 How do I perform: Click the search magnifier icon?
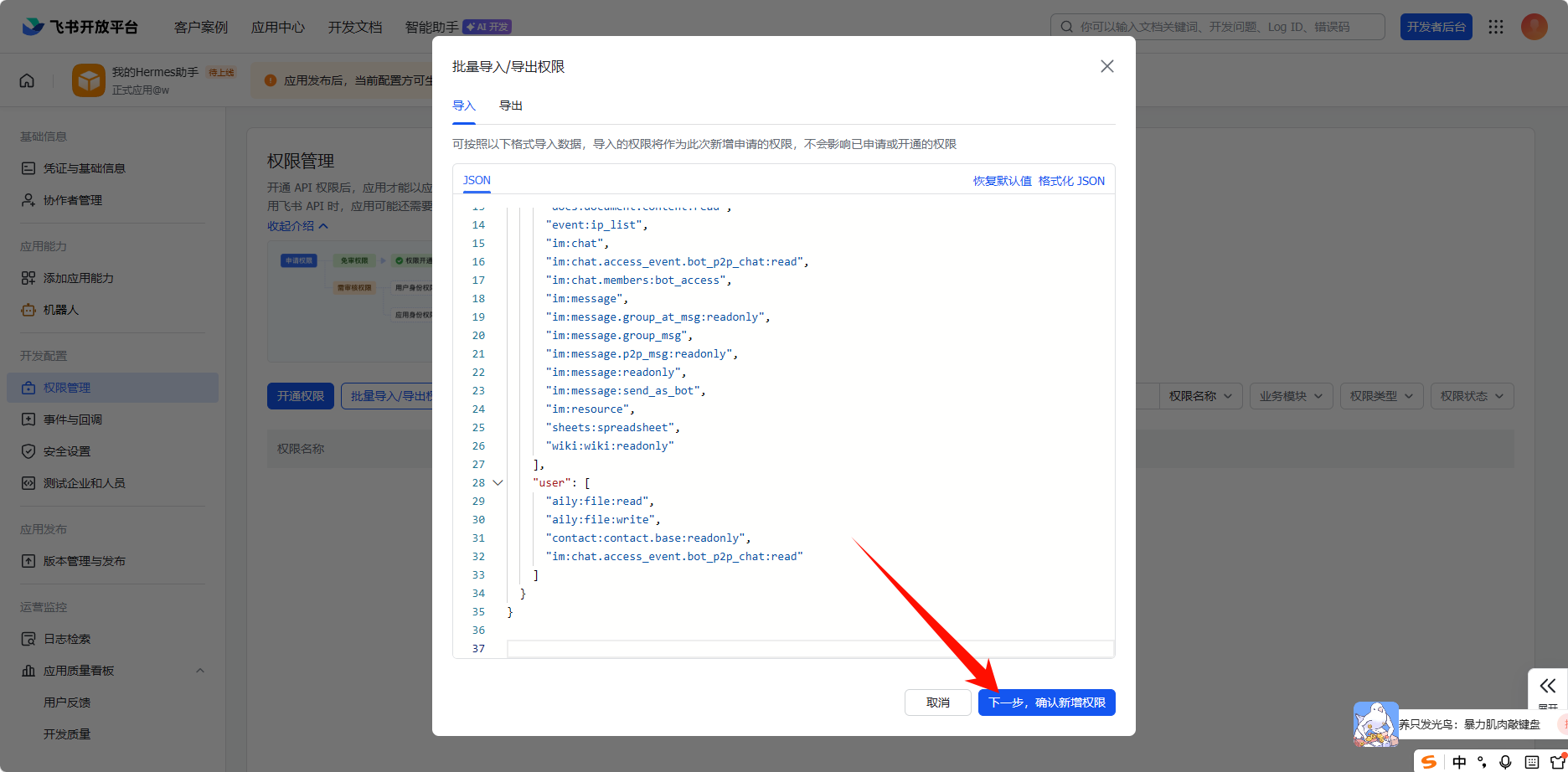point(1066,27)
